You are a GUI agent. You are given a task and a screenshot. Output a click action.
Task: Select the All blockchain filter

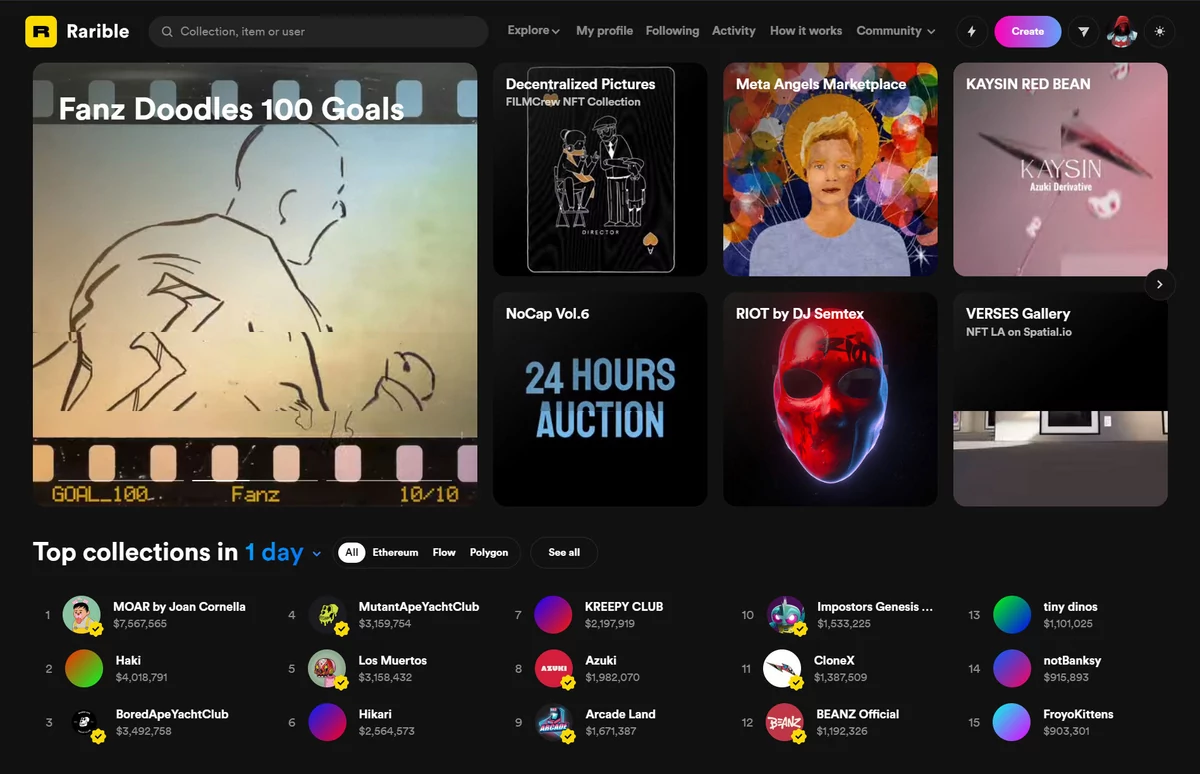coord(351,552)
